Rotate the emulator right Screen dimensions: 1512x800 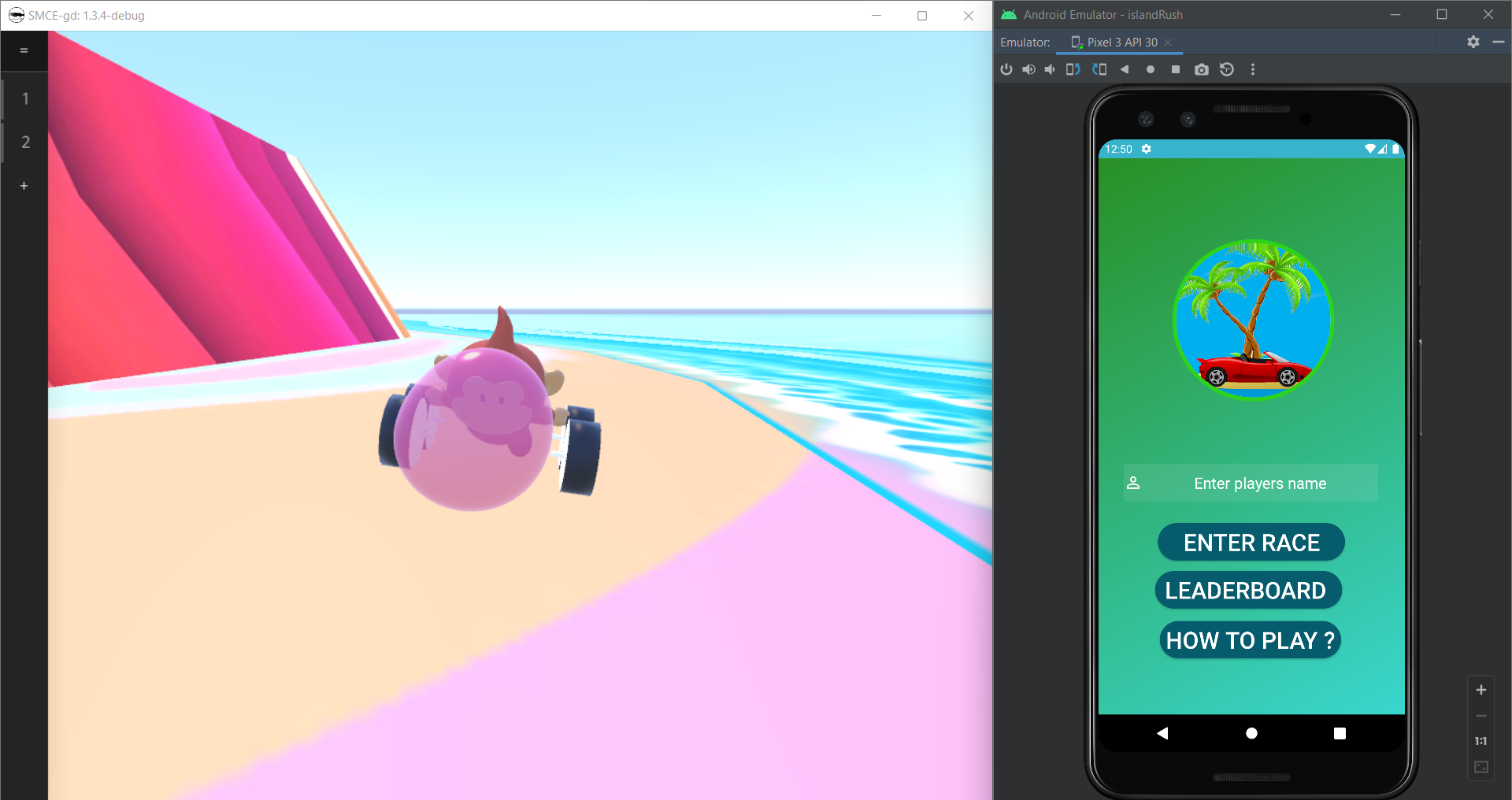coord(1100,69)
